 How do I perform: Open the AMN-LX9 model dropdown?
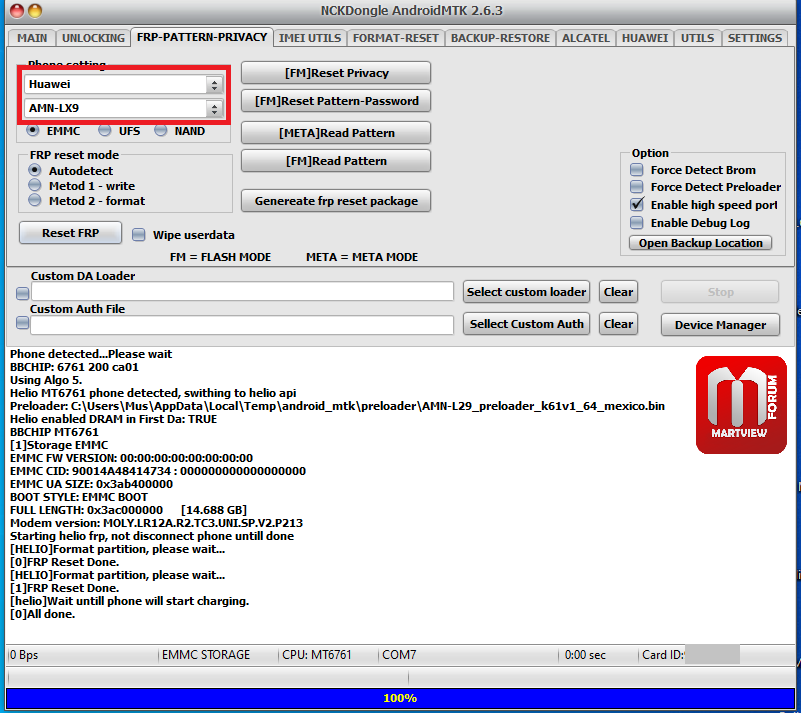[123, 108]
